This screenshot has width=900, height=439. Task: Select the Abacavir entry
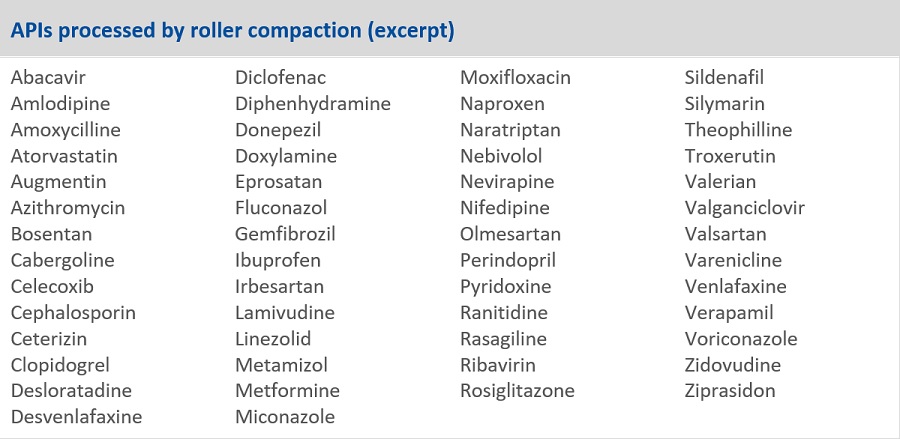click(x=55, y=78)
